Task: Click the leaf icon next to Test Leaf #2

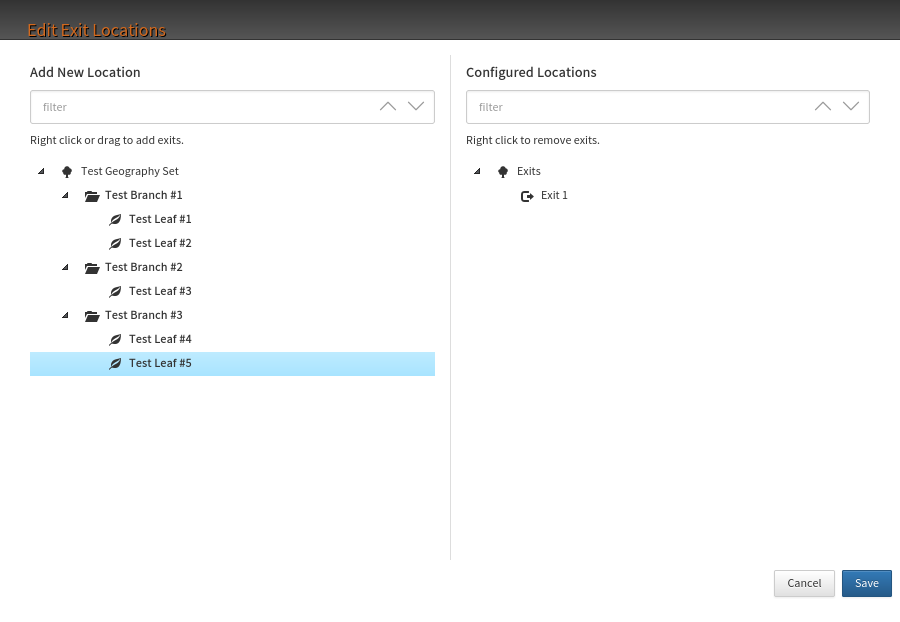Action: click(x=115, y=243)
